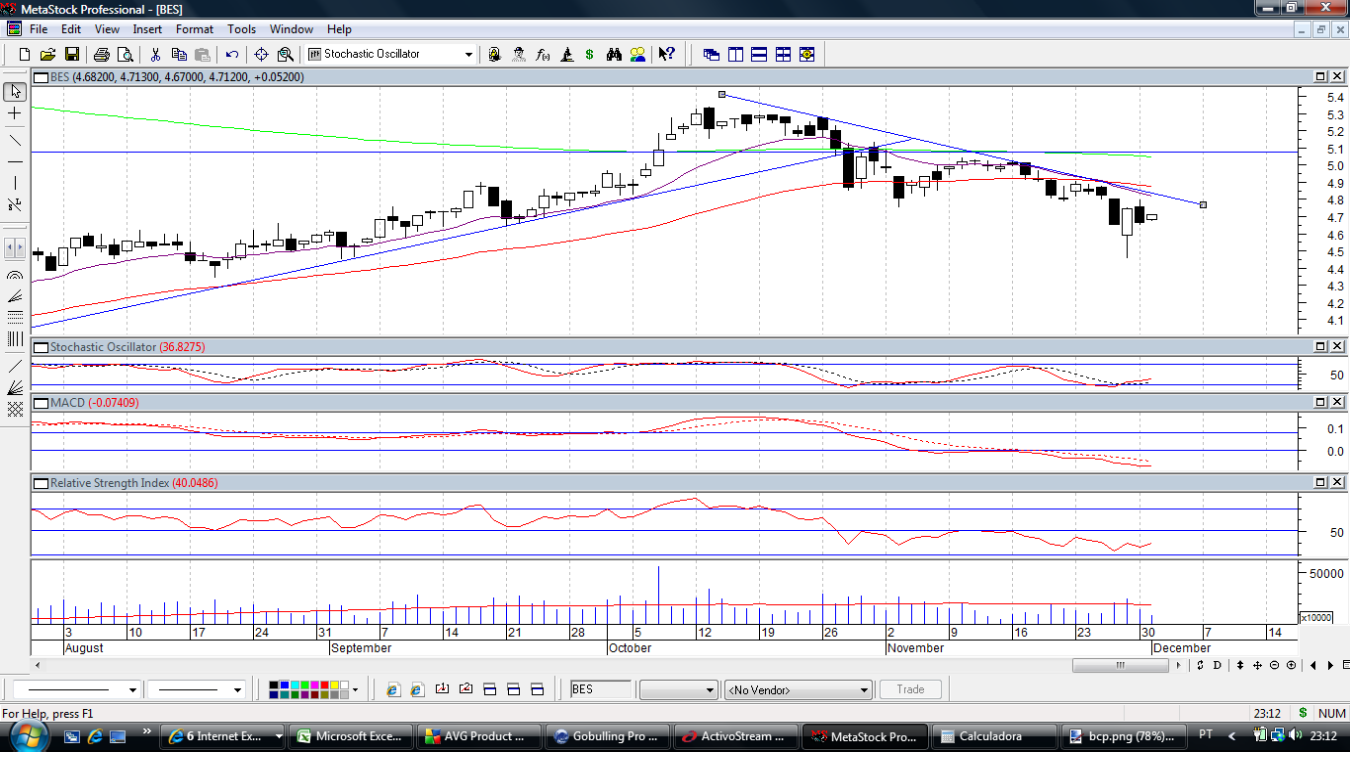Click the Trade button
Viewport: 1366px width, 768px height.
pos(910,689)
